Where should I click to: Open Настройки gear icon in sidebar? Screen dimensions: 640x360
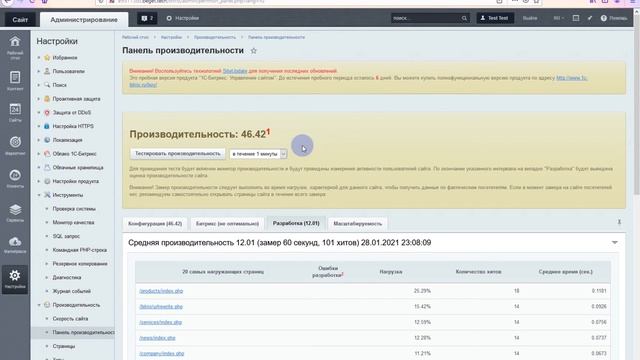pyautogui.click(x=15, y=276)
